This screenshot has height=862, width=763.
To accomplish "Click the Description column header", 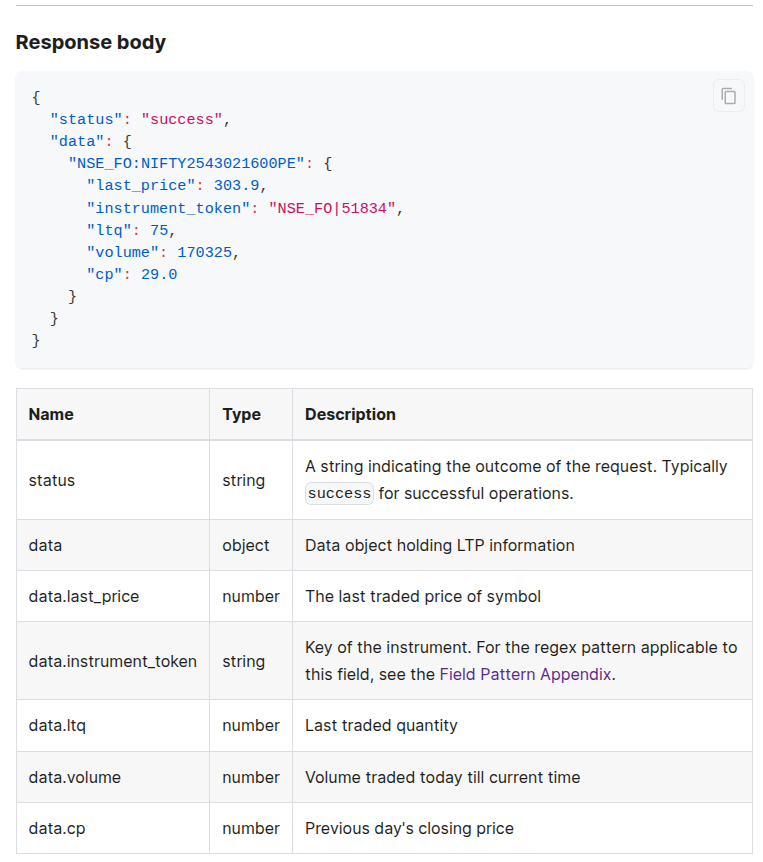I will pyautogui.click(x=350, y=414).
